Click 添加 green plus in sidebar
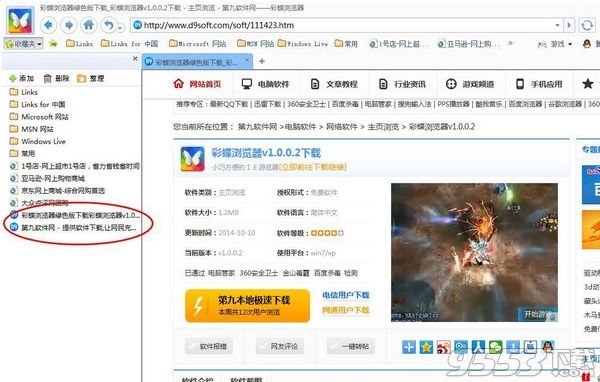Image resolution: width=600 pixels, height=382 pixels. [x=21, y=78]
